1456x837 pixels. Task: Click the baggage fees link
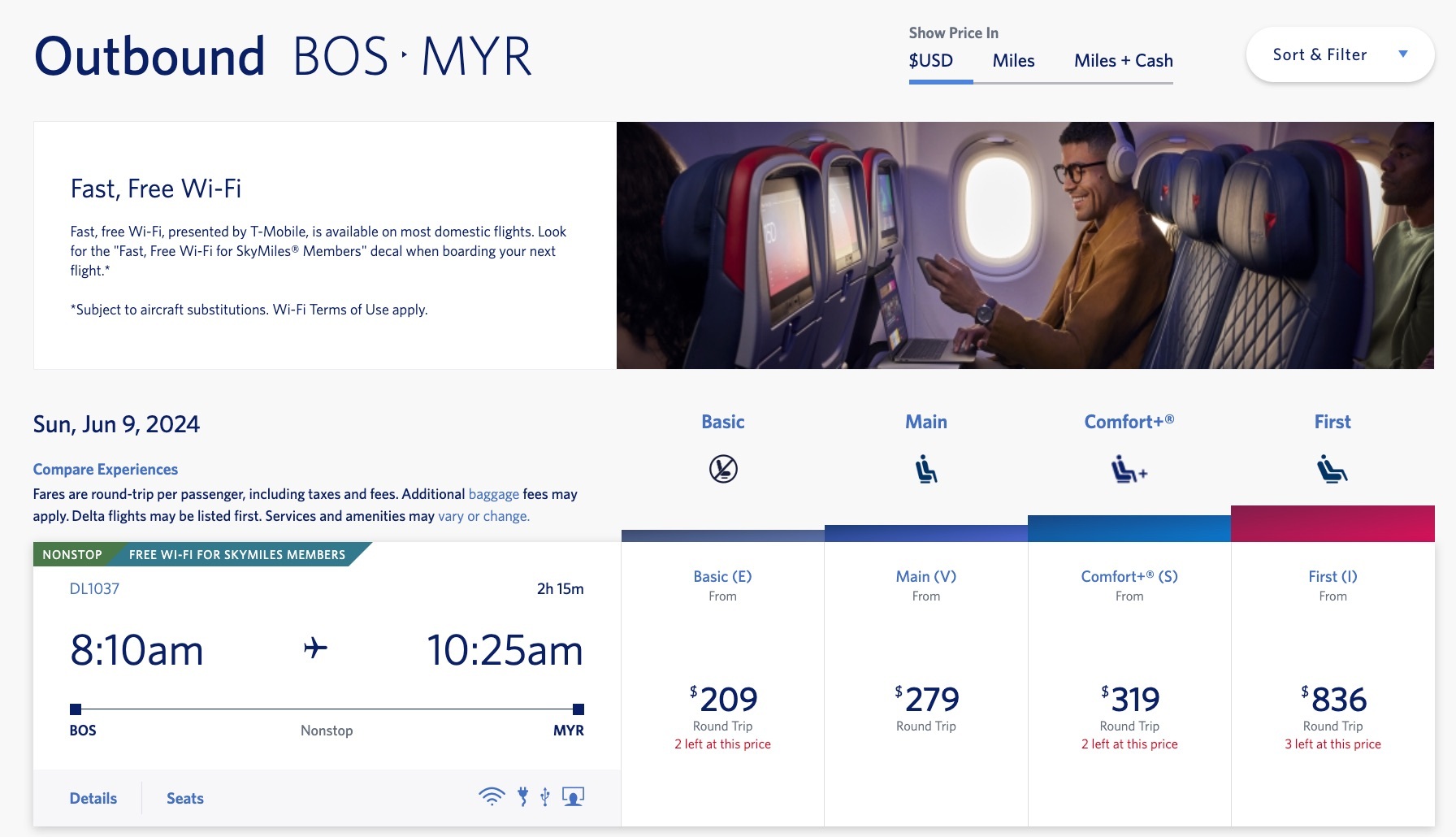tap(493, 494)
